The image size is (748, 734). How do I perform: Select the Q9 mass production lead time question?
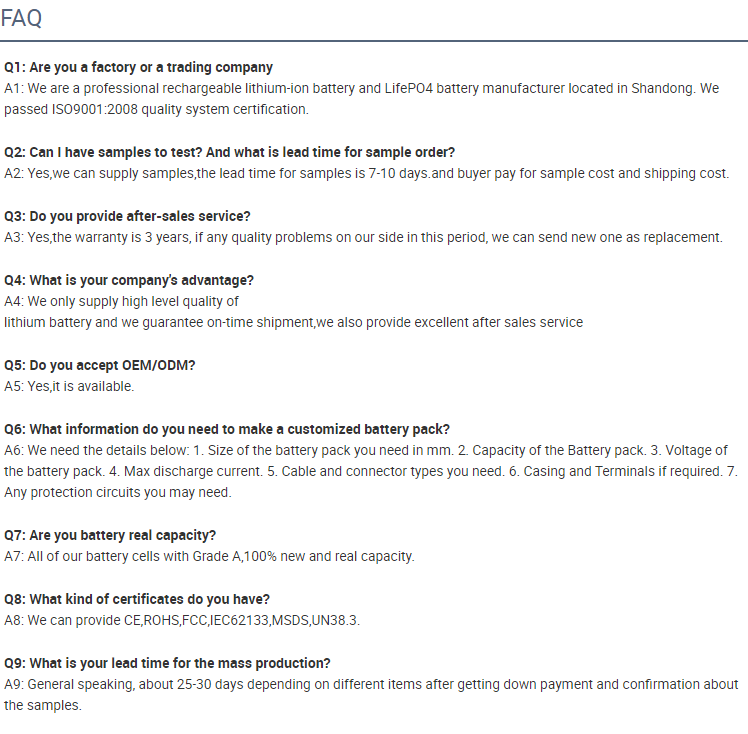point(167,663)
